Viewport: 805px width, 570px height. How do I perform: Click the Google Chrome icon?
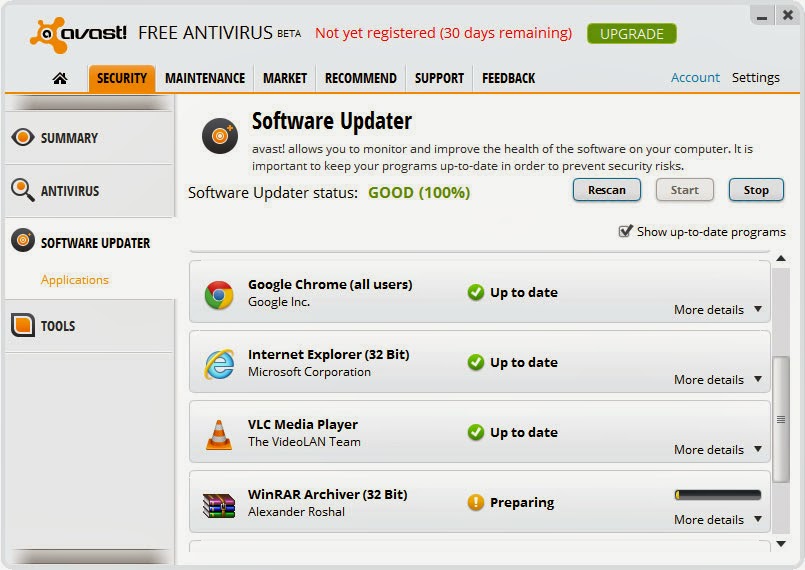[219, 295]
